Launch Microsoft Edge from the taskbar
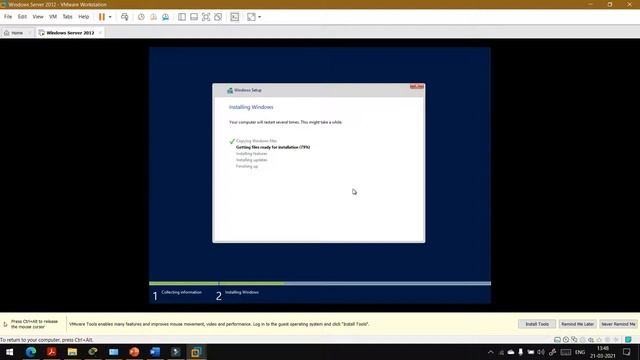This screenshot has width=640, height=360. coord(31,352)
